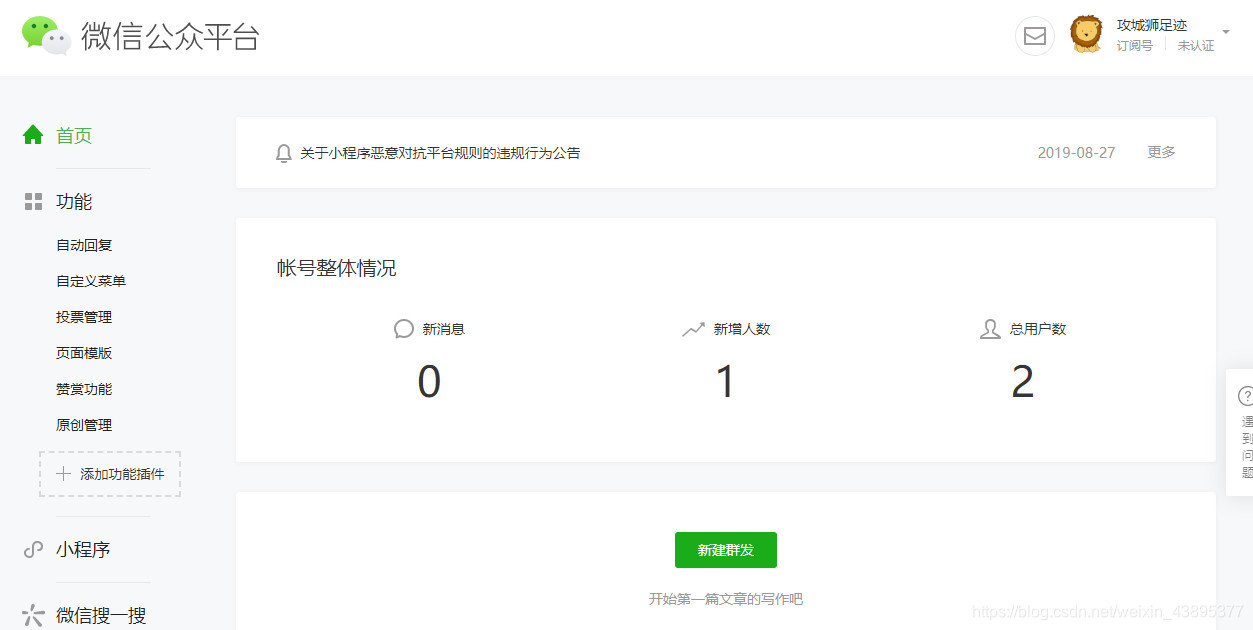1253x630 pixels.
Task: Click the WeChat logo icon
Action: coord(46,36)
